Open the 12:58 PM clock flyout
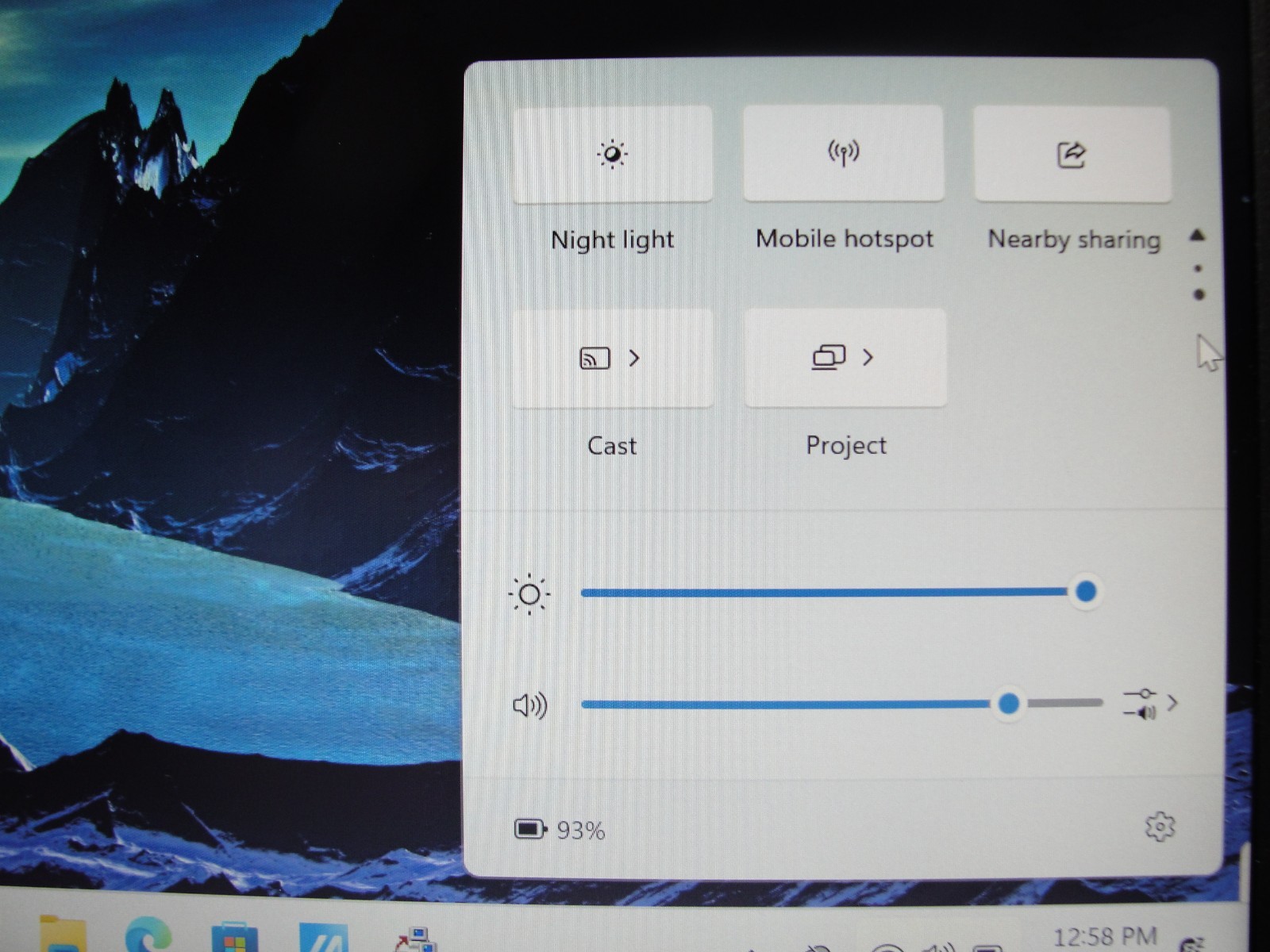This screenshot has width=1270, height=952. click(1104, 938)
